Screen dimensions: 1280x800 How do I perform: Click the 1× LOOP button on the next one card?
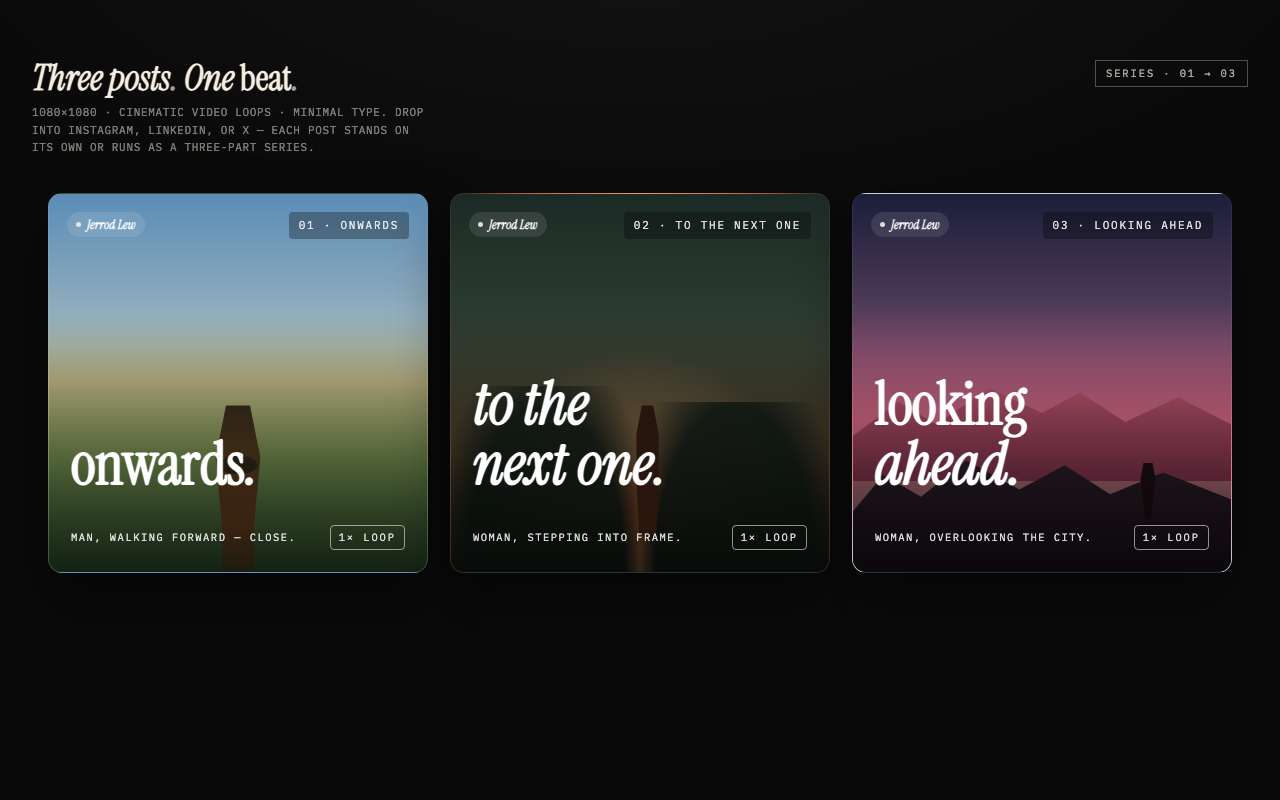pyautogui.click(x=769, y=537)
